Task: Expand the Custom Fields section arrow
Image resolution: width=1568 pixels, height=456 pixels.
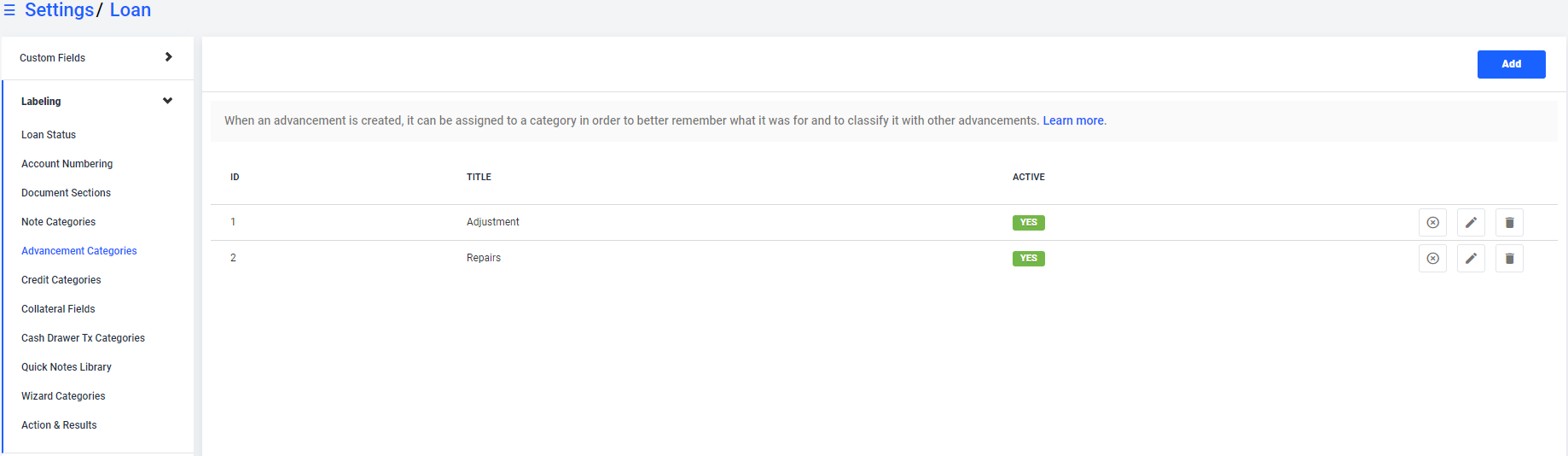Action: pos(168,57)
